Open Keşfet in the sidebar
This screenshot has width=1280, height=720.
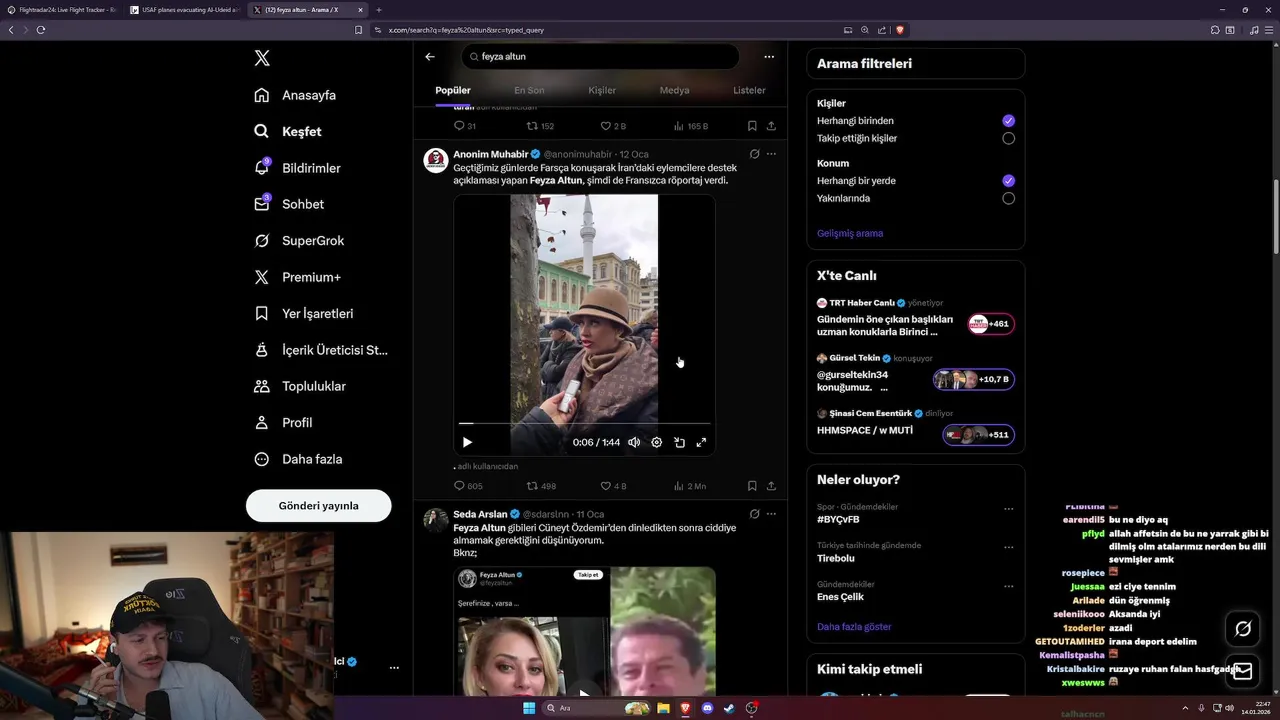tap(288, 131)
